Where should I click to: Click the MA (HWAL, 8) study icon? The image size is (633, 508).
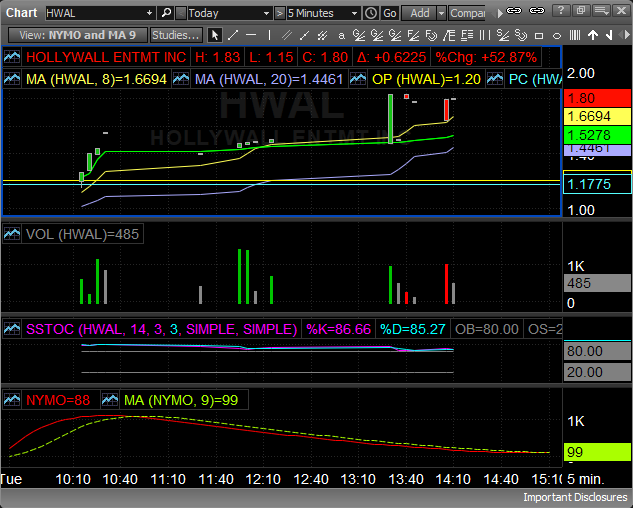pos(12,79)
